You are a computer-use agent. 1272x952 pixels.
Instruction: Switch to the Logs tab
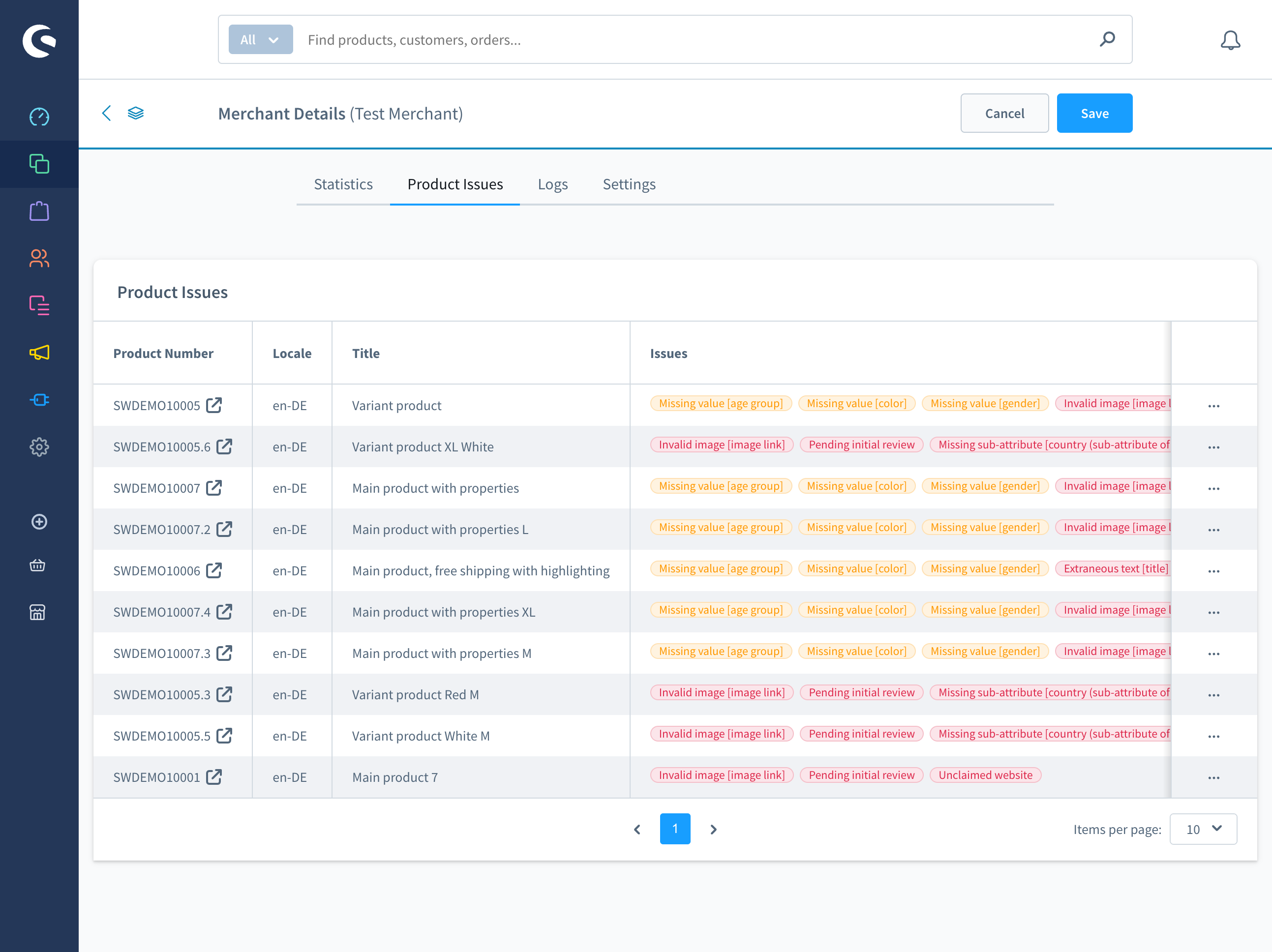[x=552, y=184]
